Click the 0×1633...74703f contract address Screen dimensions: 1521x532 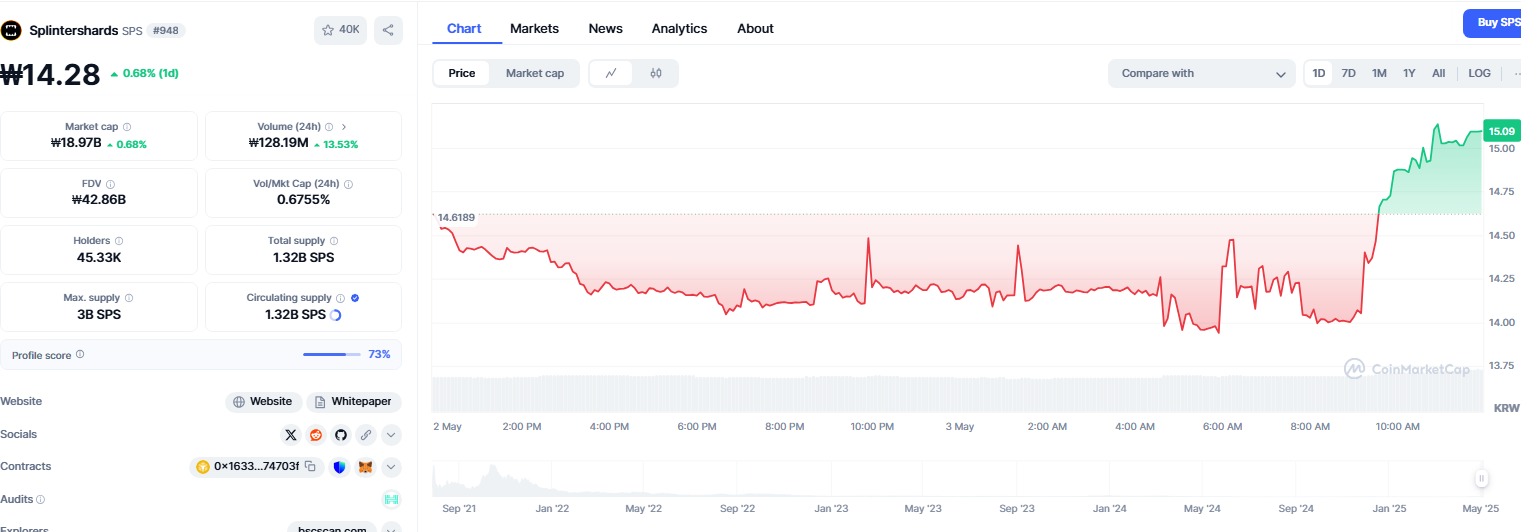tap(256, 467)
